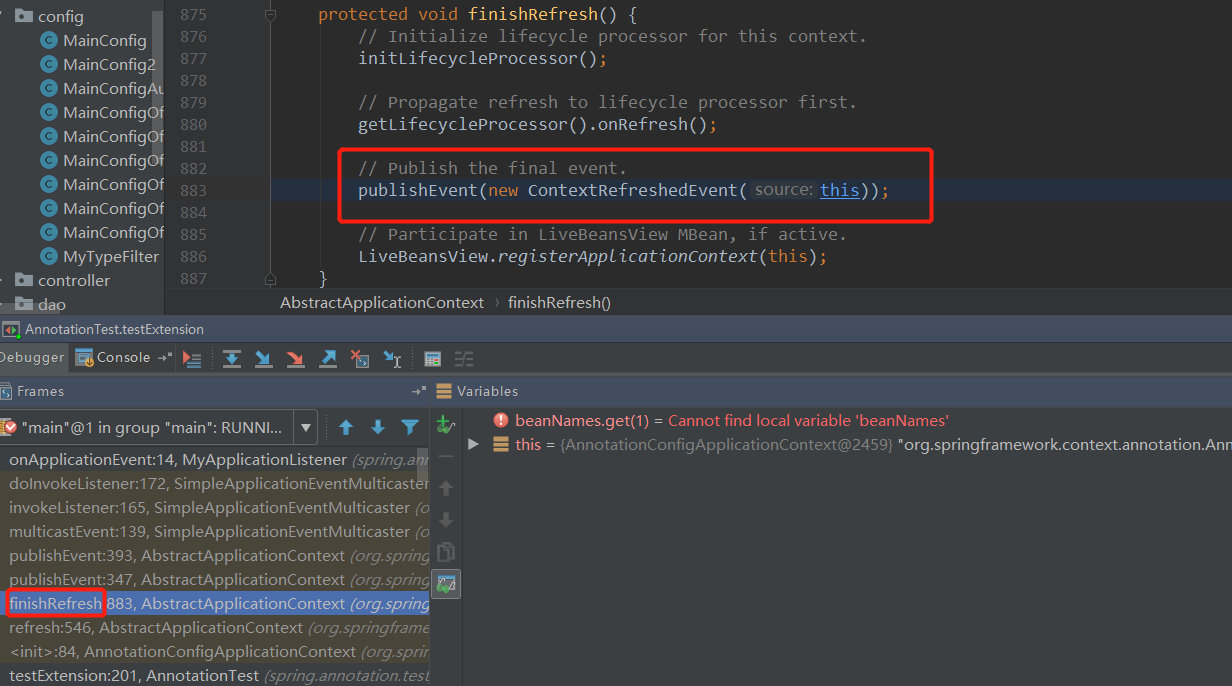This screenshot has width=1232, height=686.
Task: Click the Duplicate Watch copy icon
Action: [446, 552]
